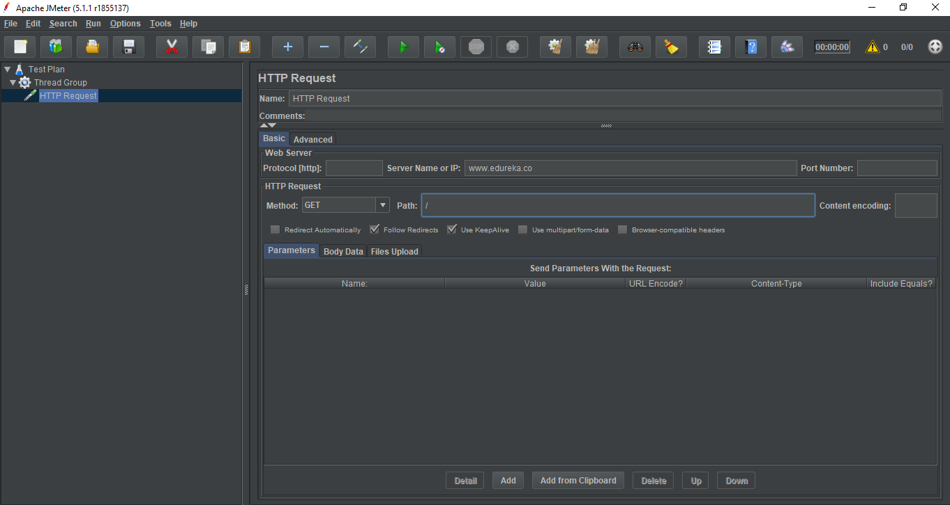Screen dimensions: 950x505
Task: Toggle the Use KeepAlive checkbox
Action: tap(451, 229)
